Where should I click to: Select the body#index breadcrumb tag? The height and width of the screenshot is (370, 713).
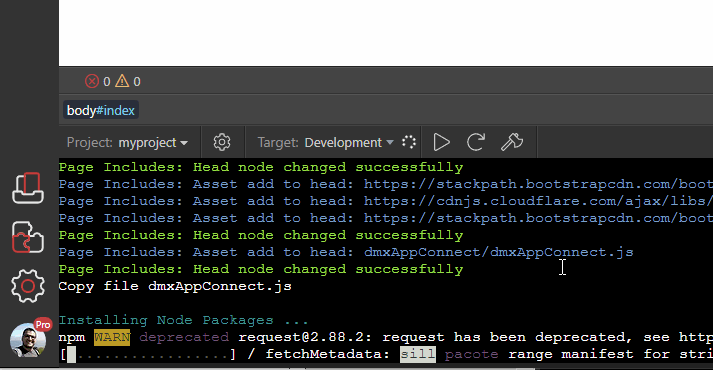pos(100,110)
